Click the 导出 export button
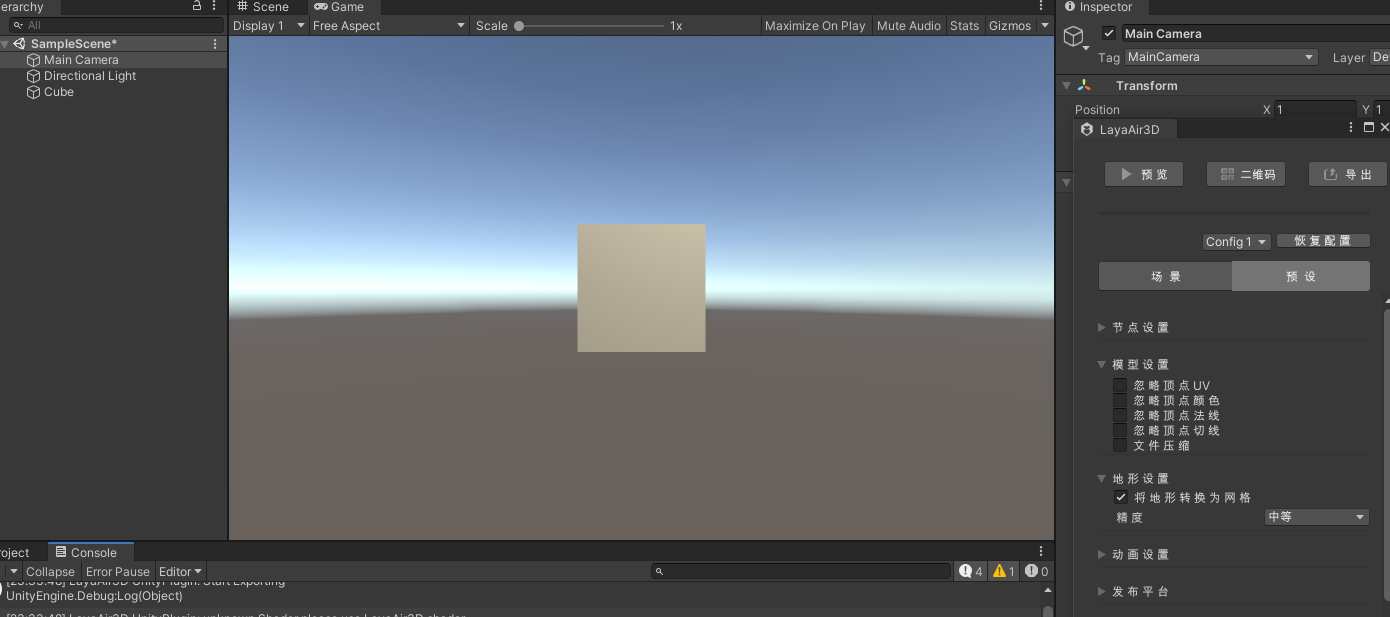Image resolution: width=1390 pixels, height=617 pixels. click(1348, 174)
